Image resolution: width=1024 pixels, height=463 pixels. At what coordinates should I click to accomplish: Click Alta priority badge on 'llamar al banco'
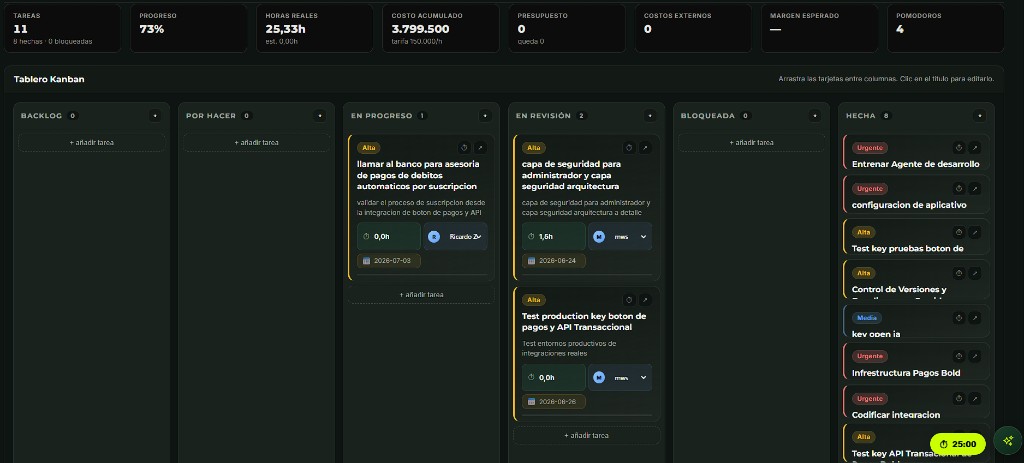tap(369, 148)
